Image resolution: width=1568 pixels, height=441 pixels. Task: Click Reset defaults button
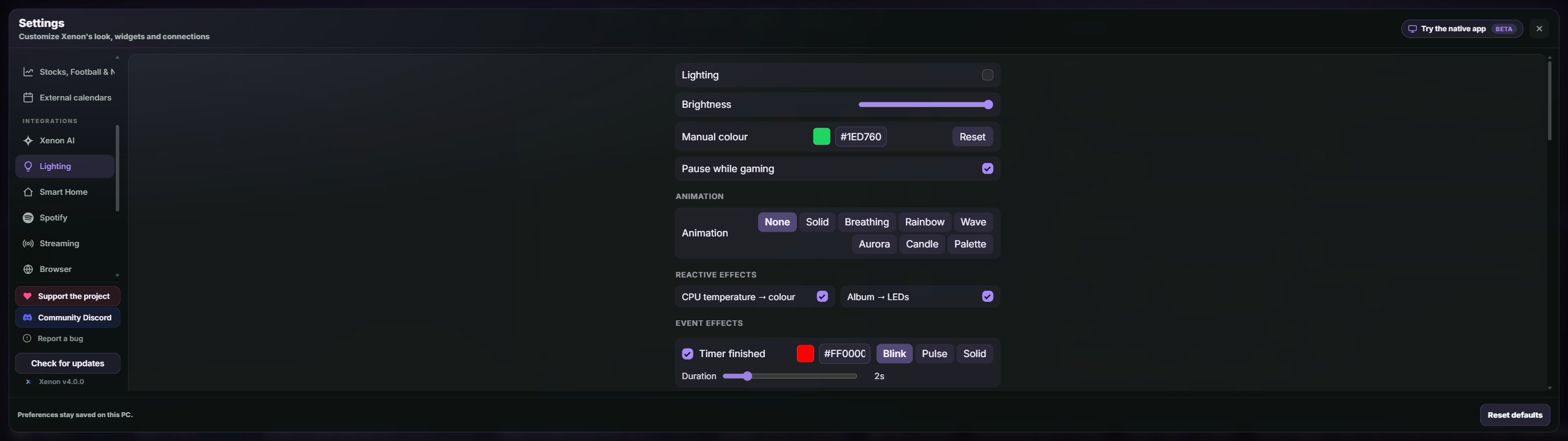(x=1515, y=415)
